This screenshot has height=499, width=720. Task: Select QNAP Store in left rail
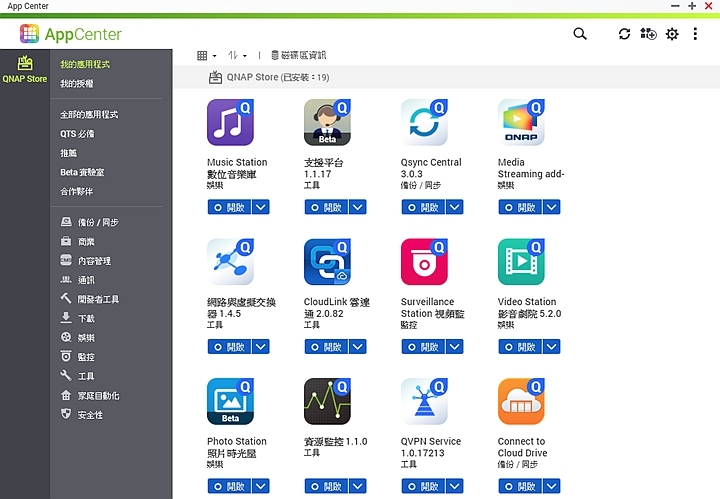25,69
